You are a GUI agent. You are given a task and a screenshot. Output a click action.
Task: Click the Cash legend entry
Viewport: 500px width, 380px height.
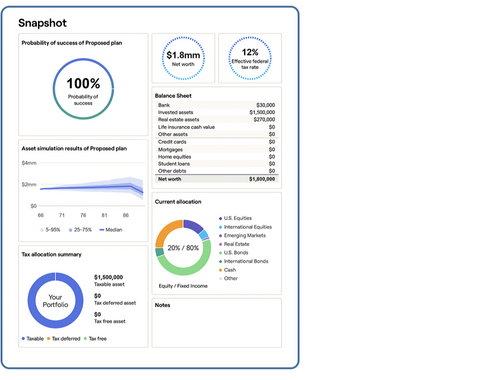pos(227,270)
